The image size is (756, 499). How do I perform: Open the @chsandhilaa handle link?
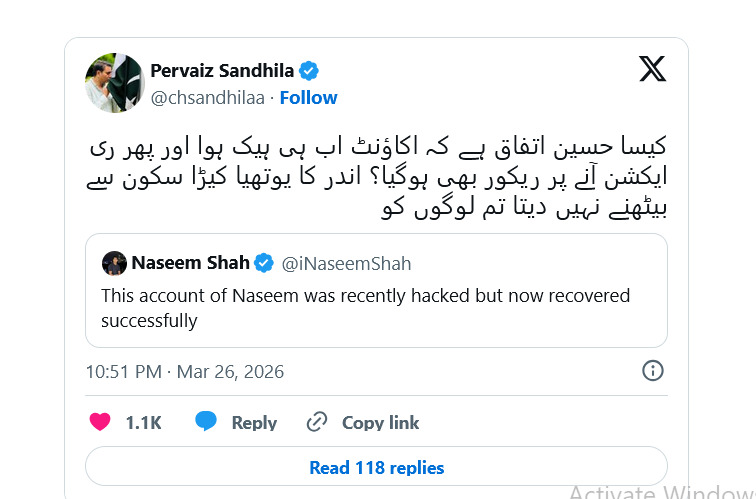pos(209,97)
